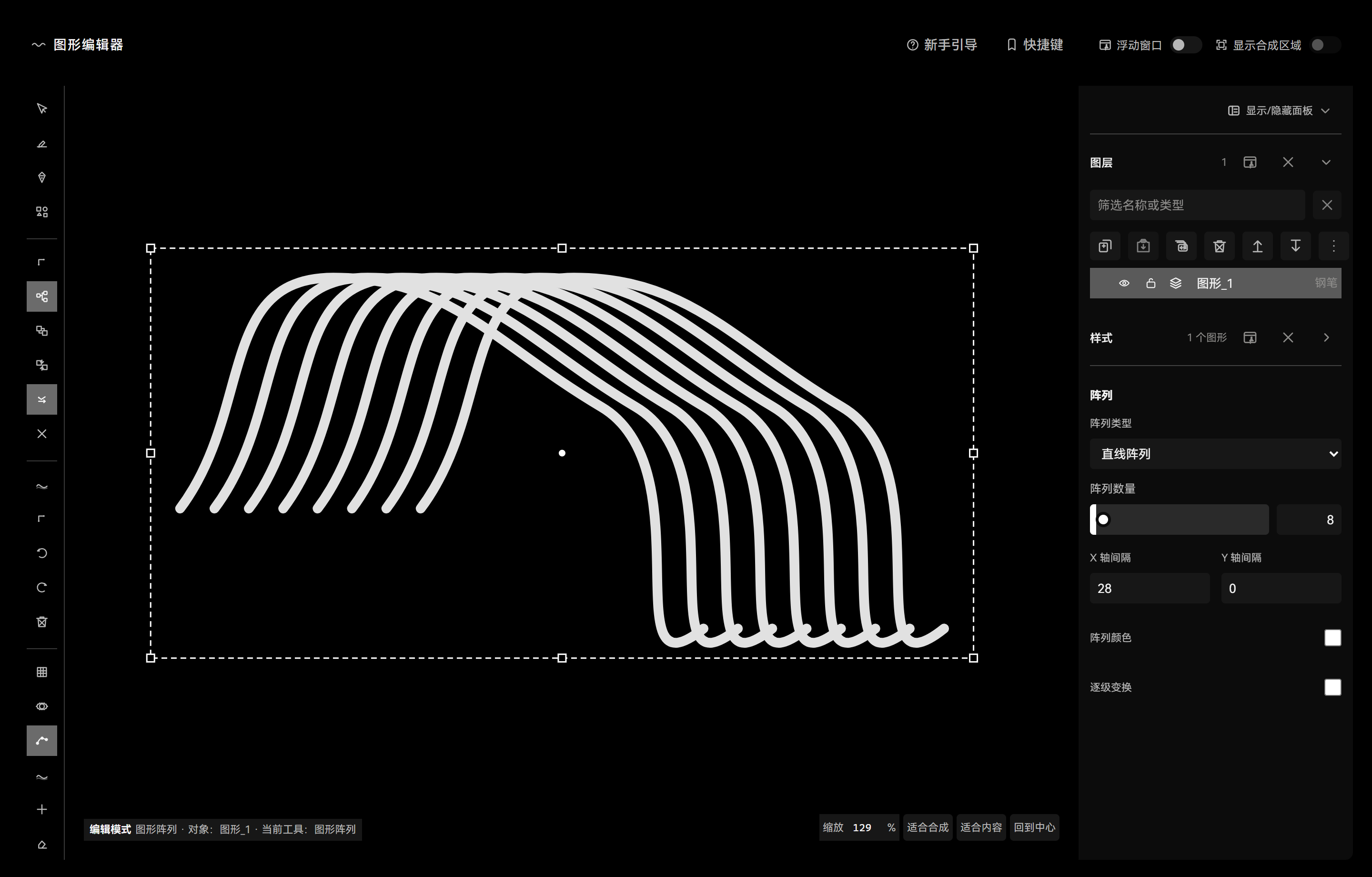Toggle the grid display icon

click(x=41, y=672)
